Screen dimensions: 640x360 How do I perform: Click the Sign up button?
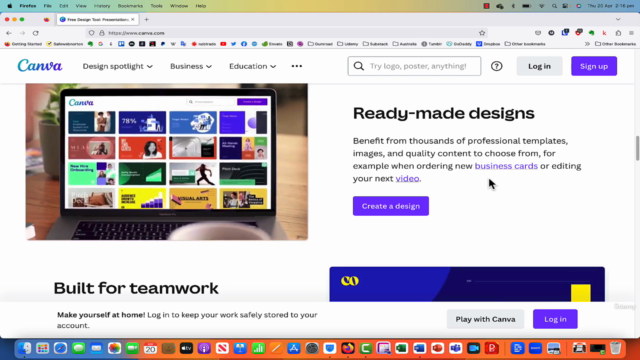(594, 66)
